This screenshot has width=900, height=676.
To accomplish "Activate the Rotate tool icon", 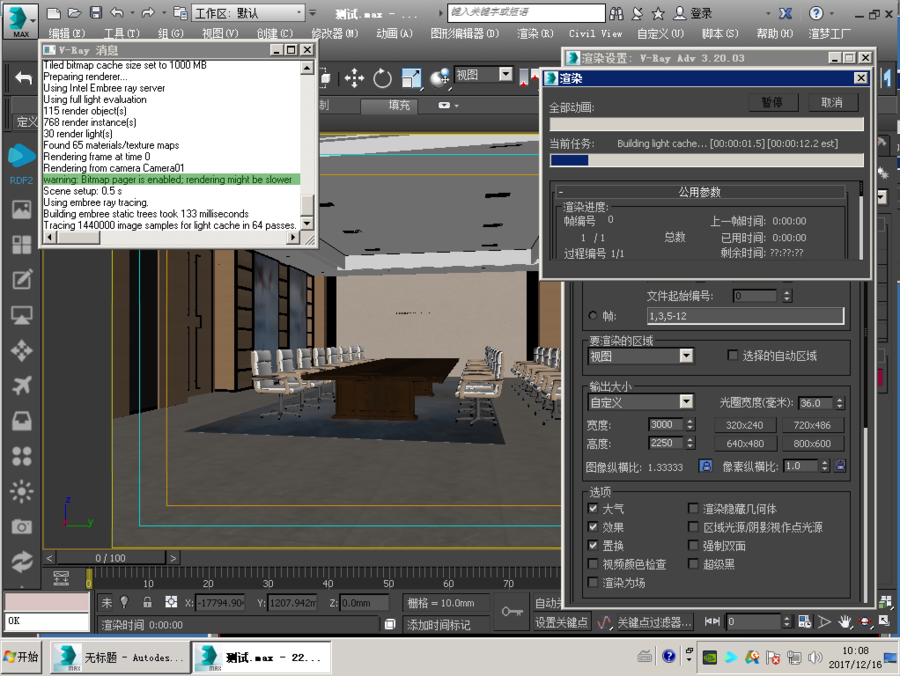I will click(384, 78).
